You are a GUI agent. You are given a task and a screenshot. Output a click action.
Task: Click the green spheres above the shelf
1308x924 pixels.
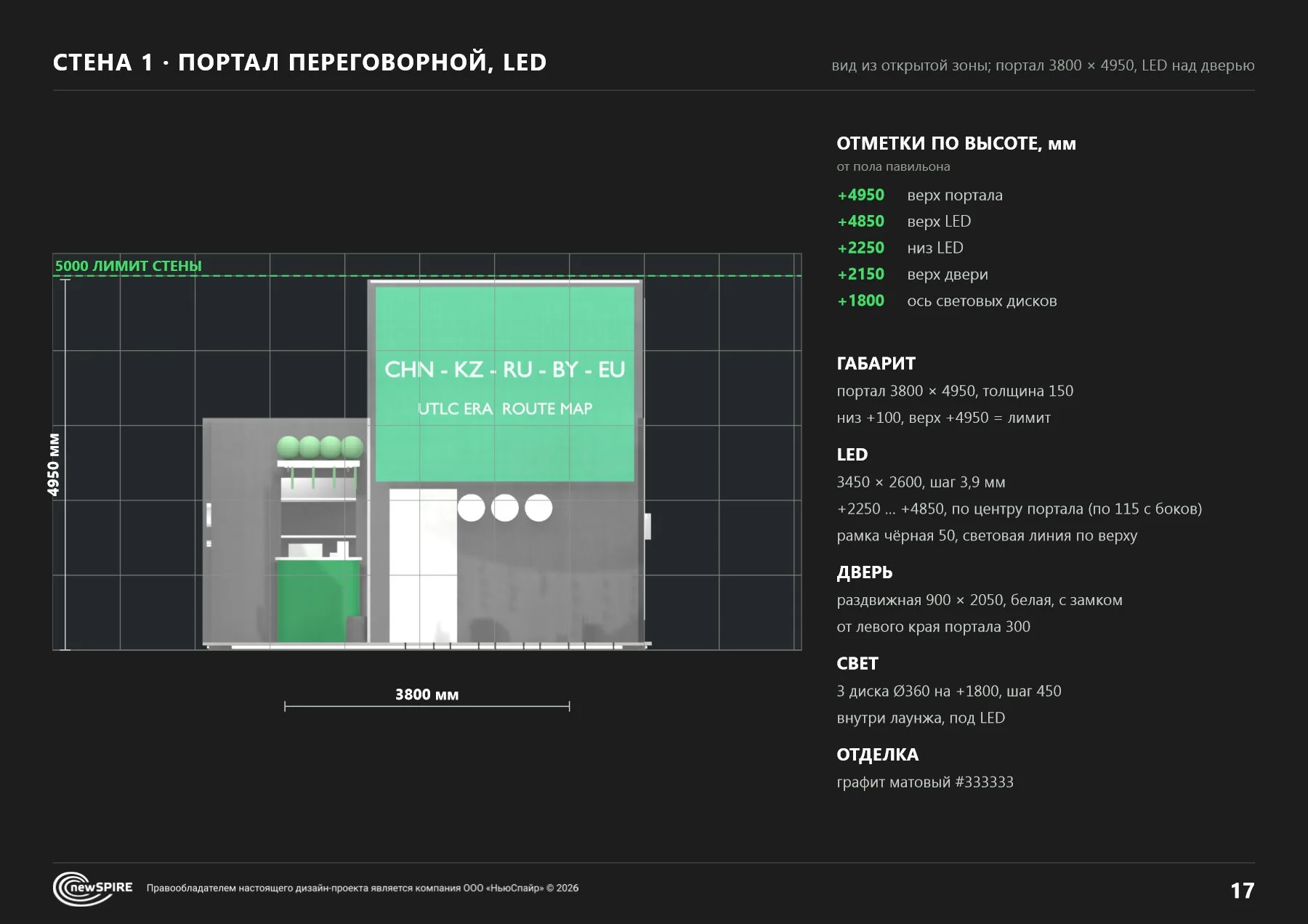pyautogui.click(x=320, y=447)
